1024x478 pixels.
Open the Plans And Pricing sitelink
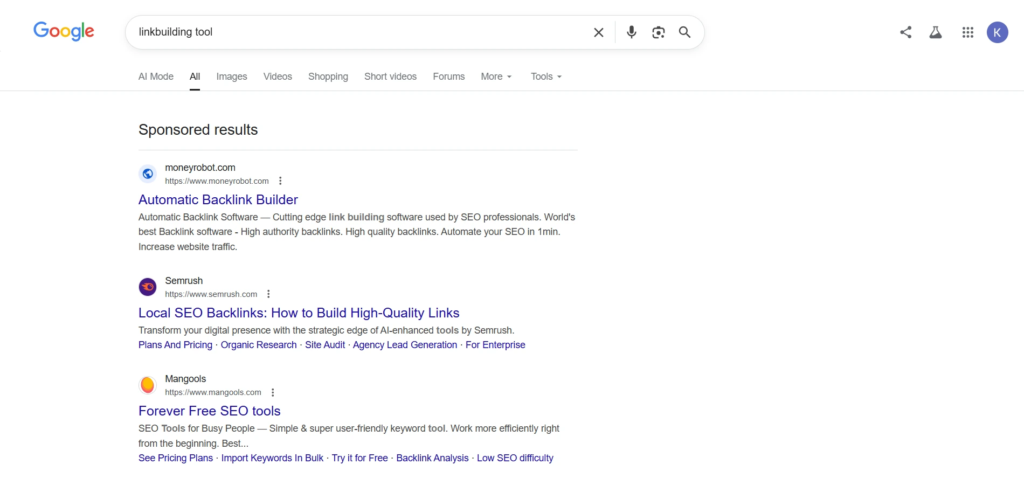(175, 345)
